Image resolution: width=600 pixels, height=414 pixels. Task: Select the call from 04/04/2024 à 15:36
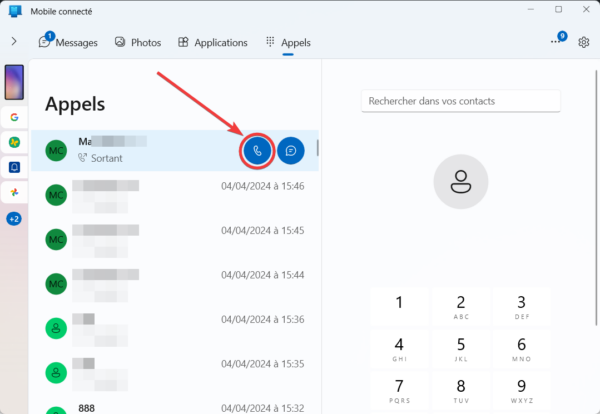click(x=175, y=328)
